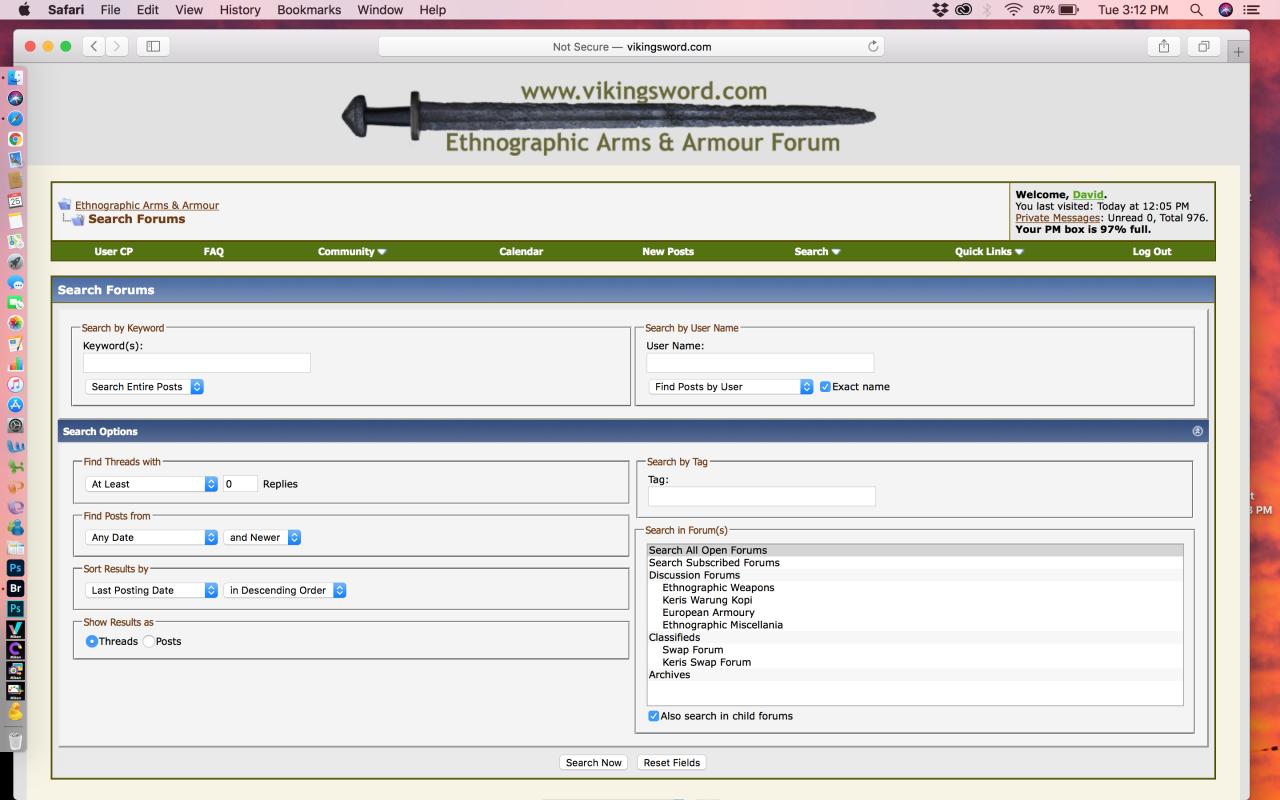Screen dimensions: 1280x800
Task: Open Find Posts by User dropdown
Action: point(731,387)
